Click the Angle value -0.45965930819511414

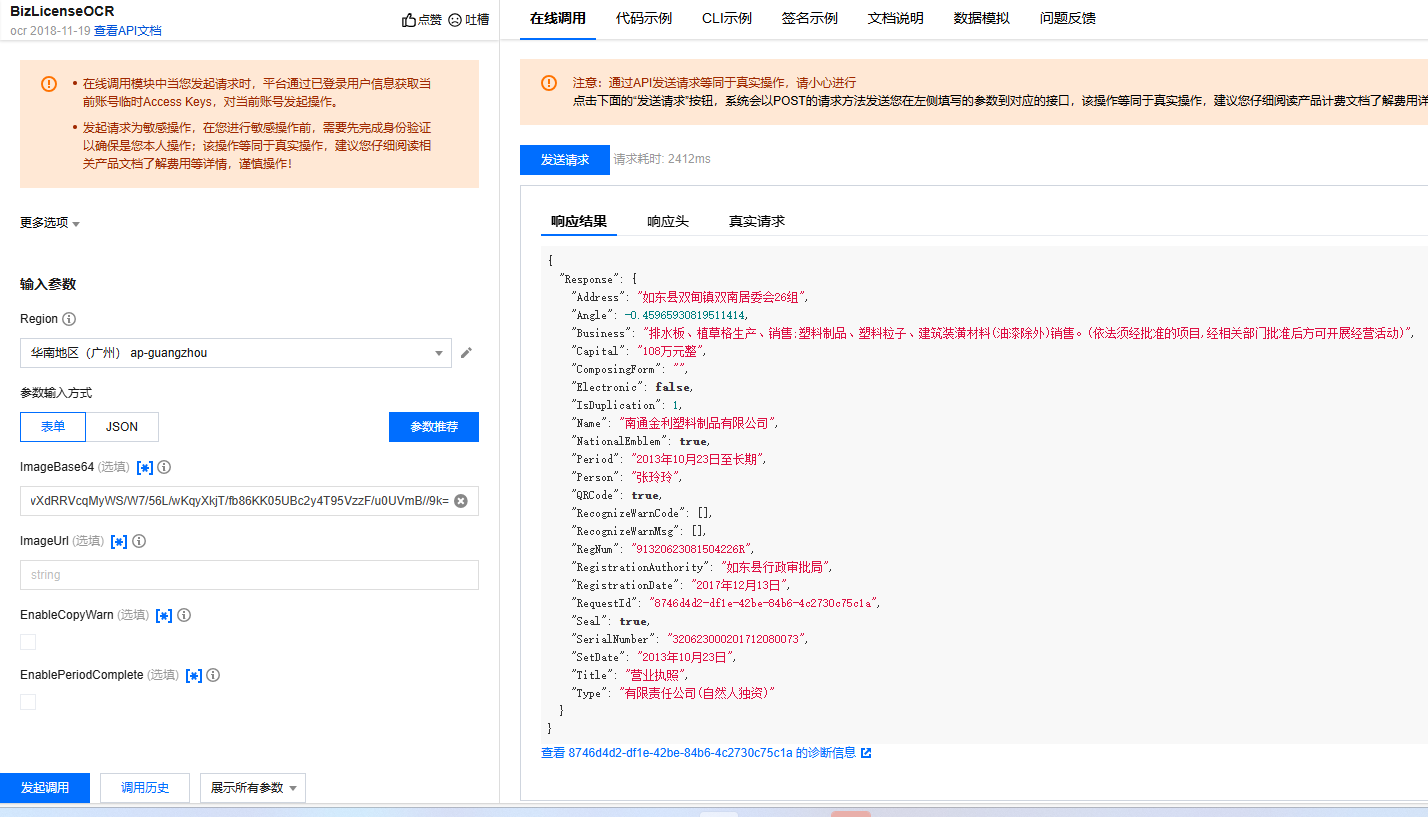point(685,315)
